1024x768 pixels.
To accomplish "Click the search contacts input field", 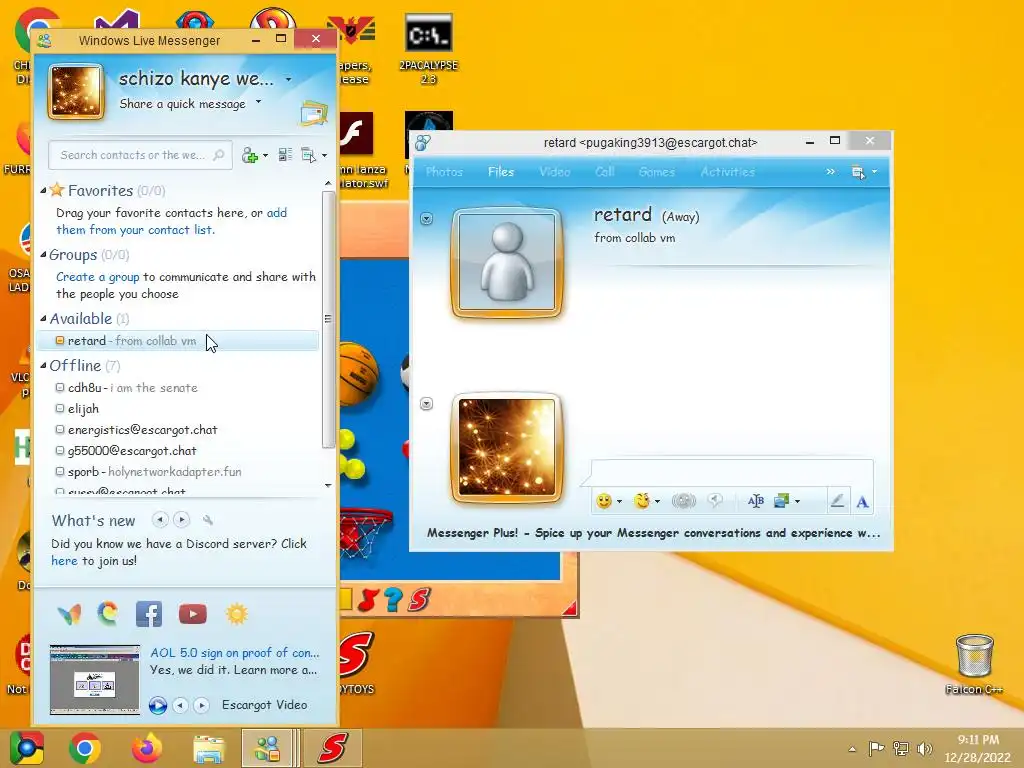I will click(140, 155).
